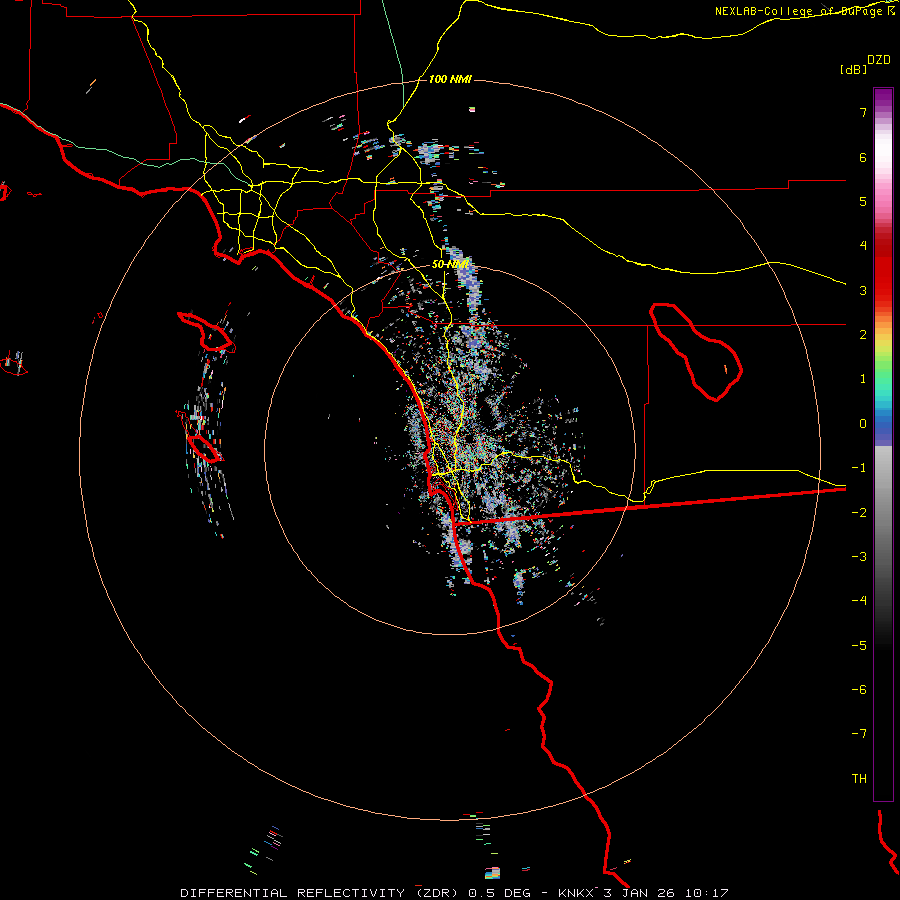Select the "-1" value on the color scale
Image resolution: width=900 pixels, height=900 pixels.
(x=859, y=468)
